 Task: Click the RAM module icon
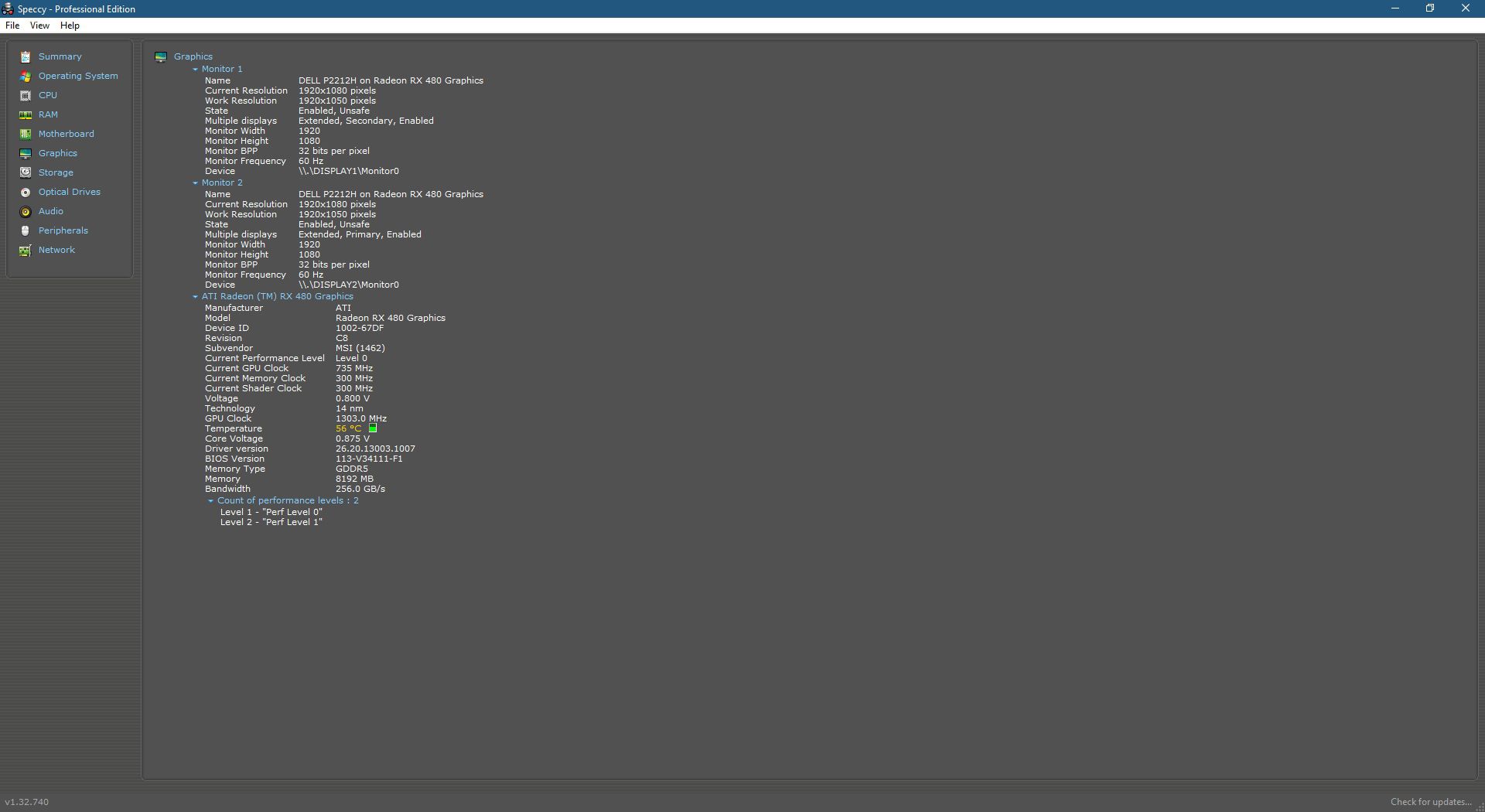pos(26,115)
